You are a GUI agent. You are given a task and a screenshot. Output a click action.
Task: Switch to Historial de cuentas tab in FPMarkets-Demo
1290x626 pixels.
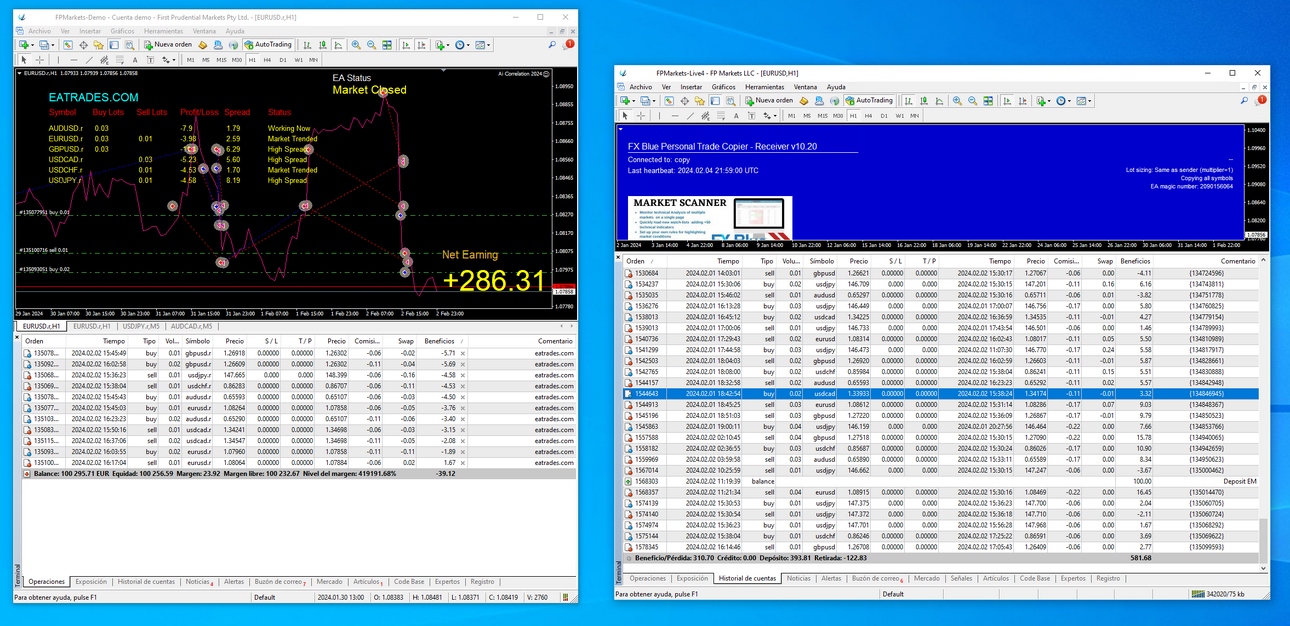[x=146, y=581]
